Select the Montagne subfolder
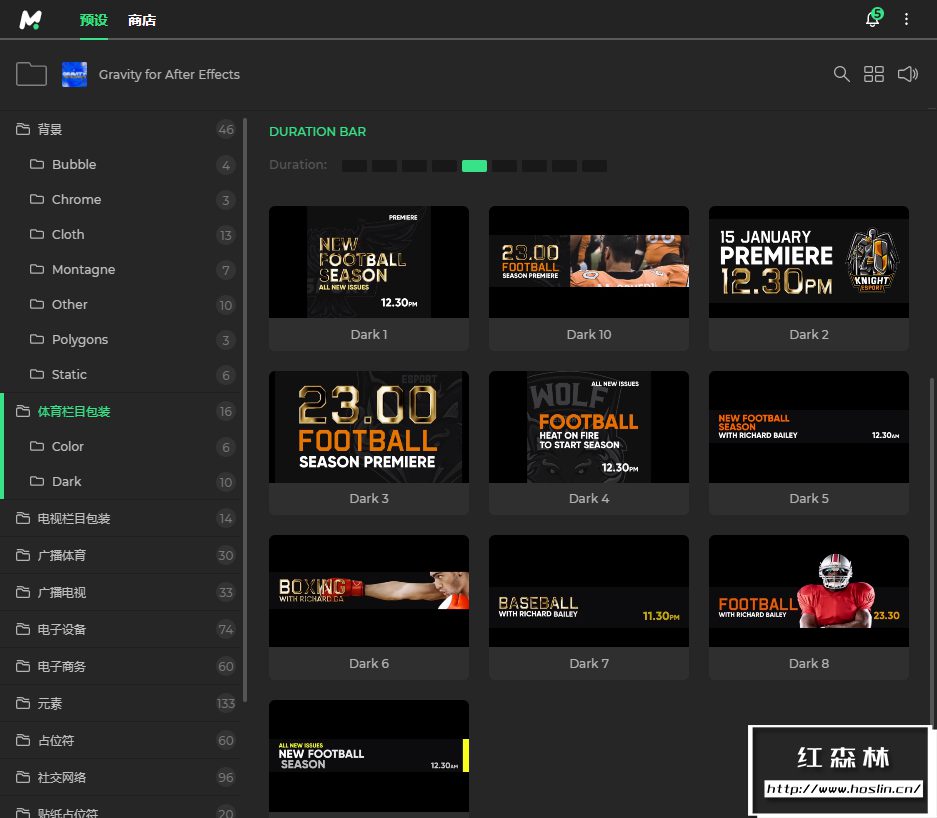This screenshot has height=818, width=937. [x=121, y=269]
